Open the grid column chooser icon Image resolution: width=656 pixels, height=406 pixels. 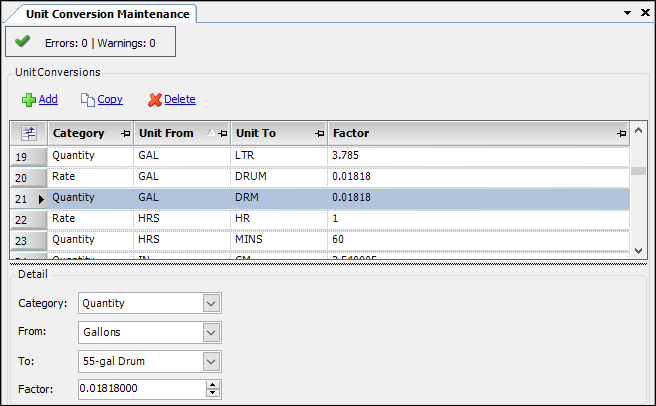tap(28, 133)
